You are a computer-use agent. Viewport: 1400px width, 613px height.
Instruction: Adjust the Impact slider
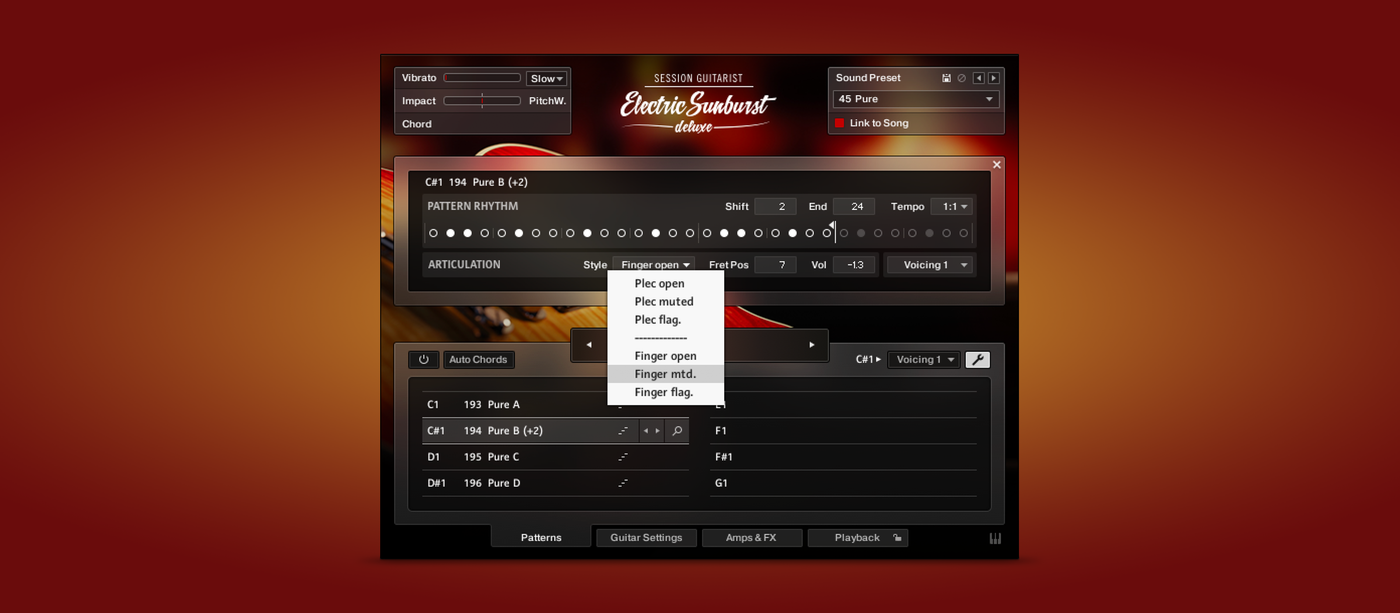(482, 101)
